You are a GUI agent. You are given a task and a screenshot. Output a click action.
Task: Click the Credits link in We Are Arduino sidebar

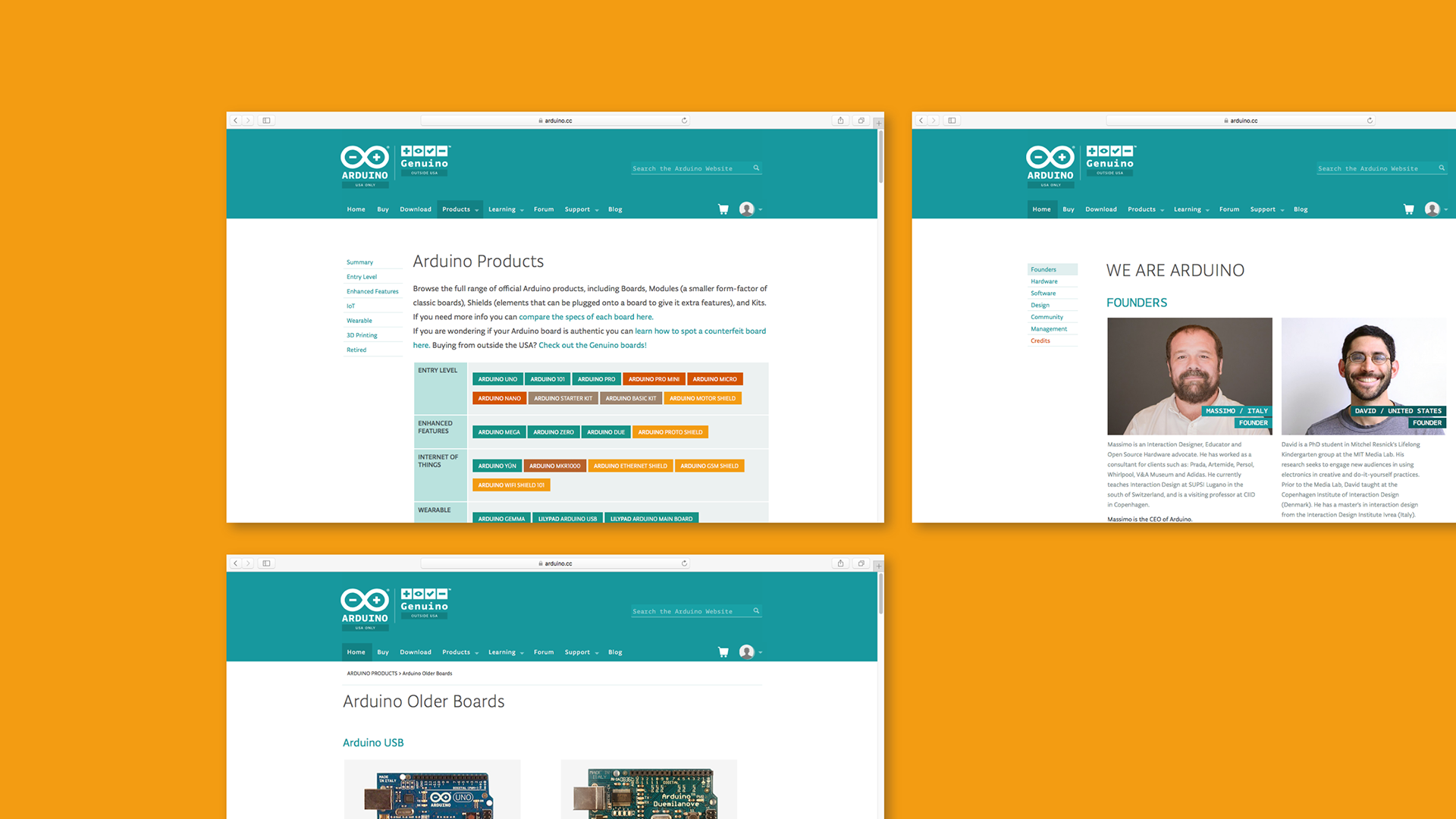pos(1040,340)
